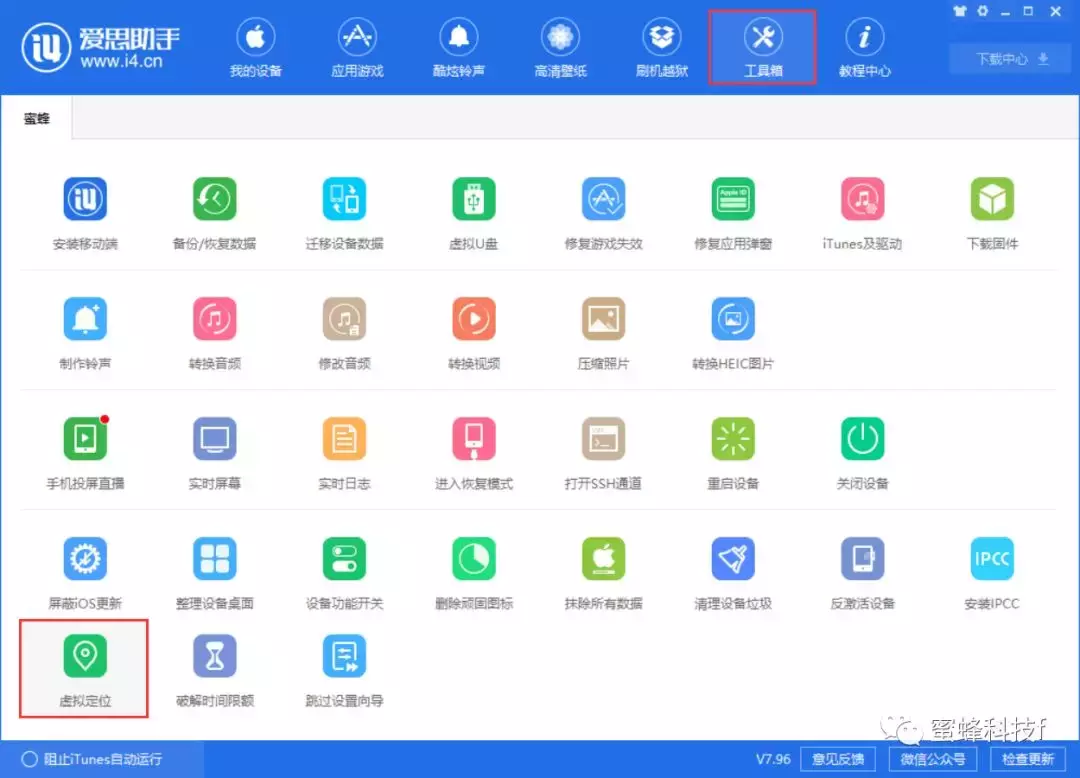Click the 意见反馈 feedback button
1080x778 pixels.
pyautogui.click(x=837, y=759)
